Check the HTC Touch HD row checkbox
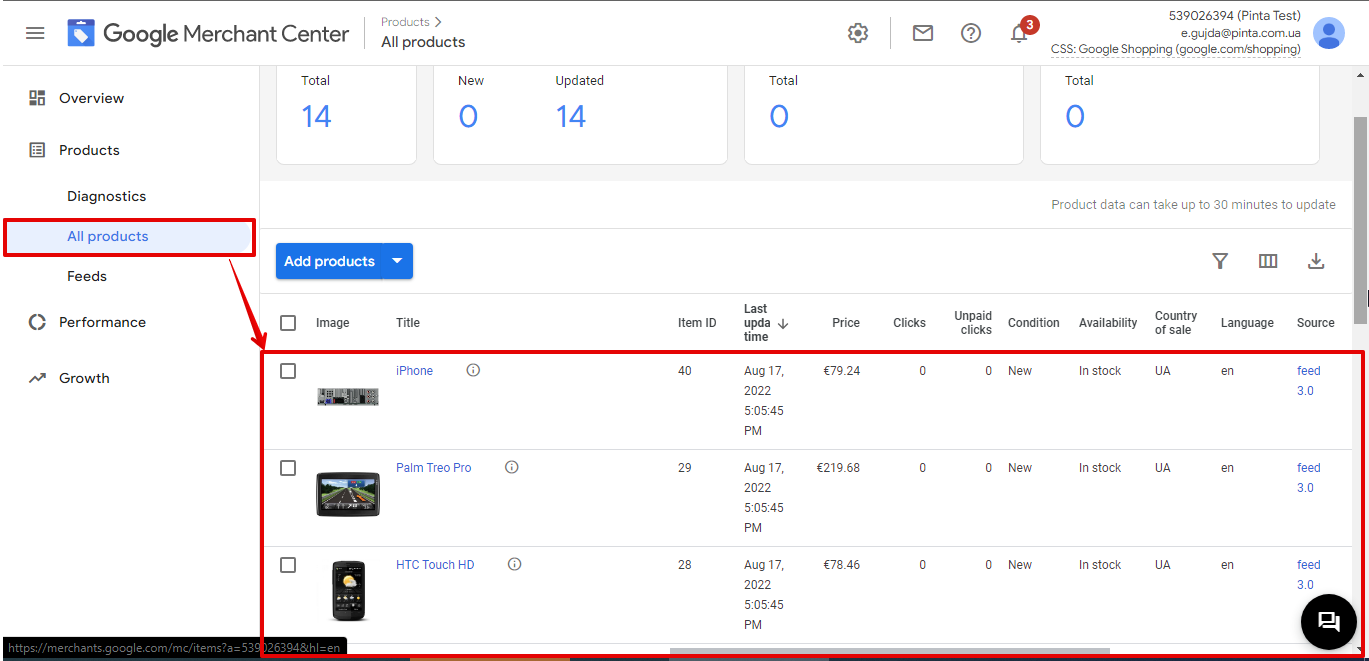The height and width of the screenshot is (661, 1369). click(288, 565)
